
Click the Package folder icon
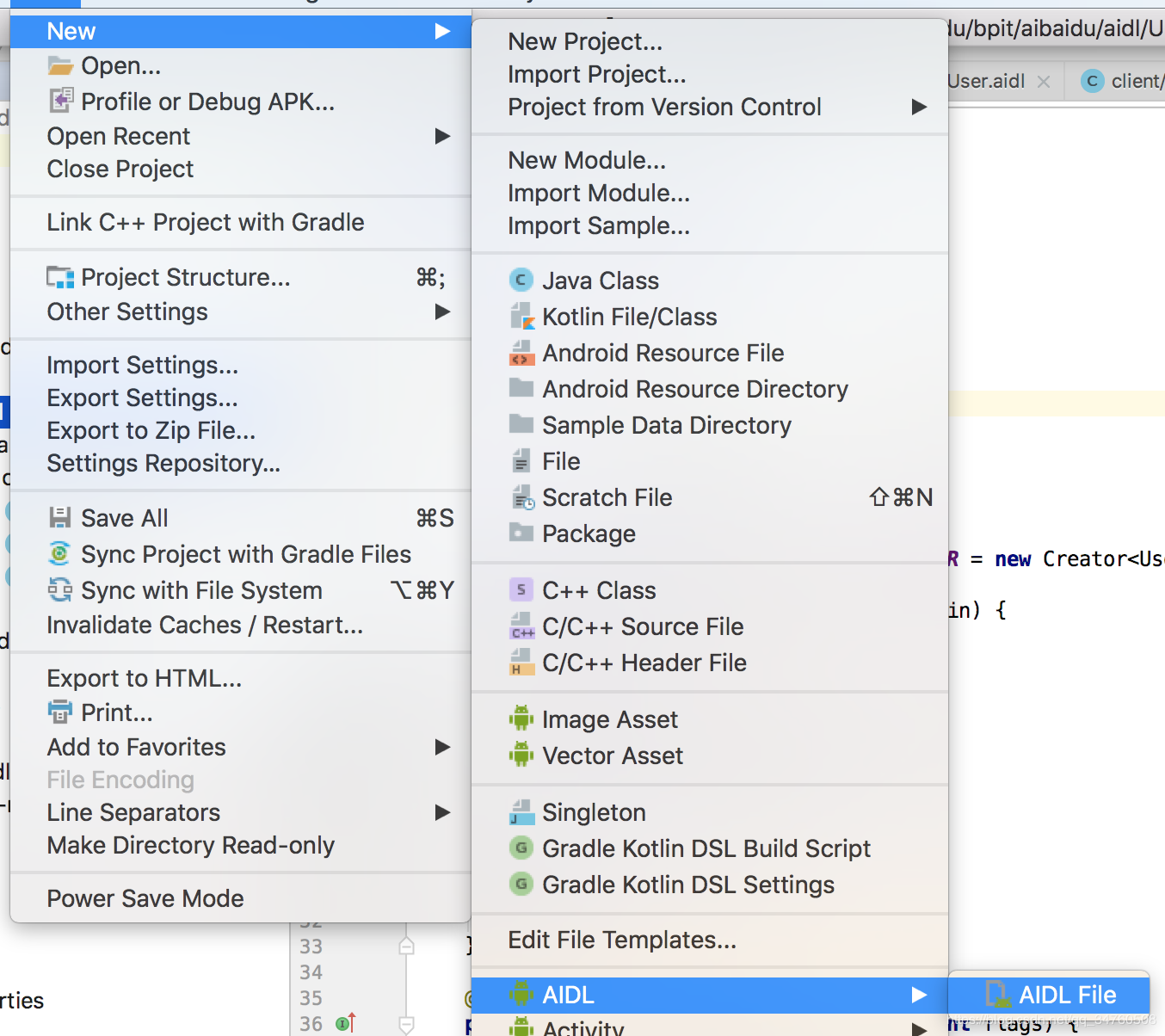[x=521, y=533]
